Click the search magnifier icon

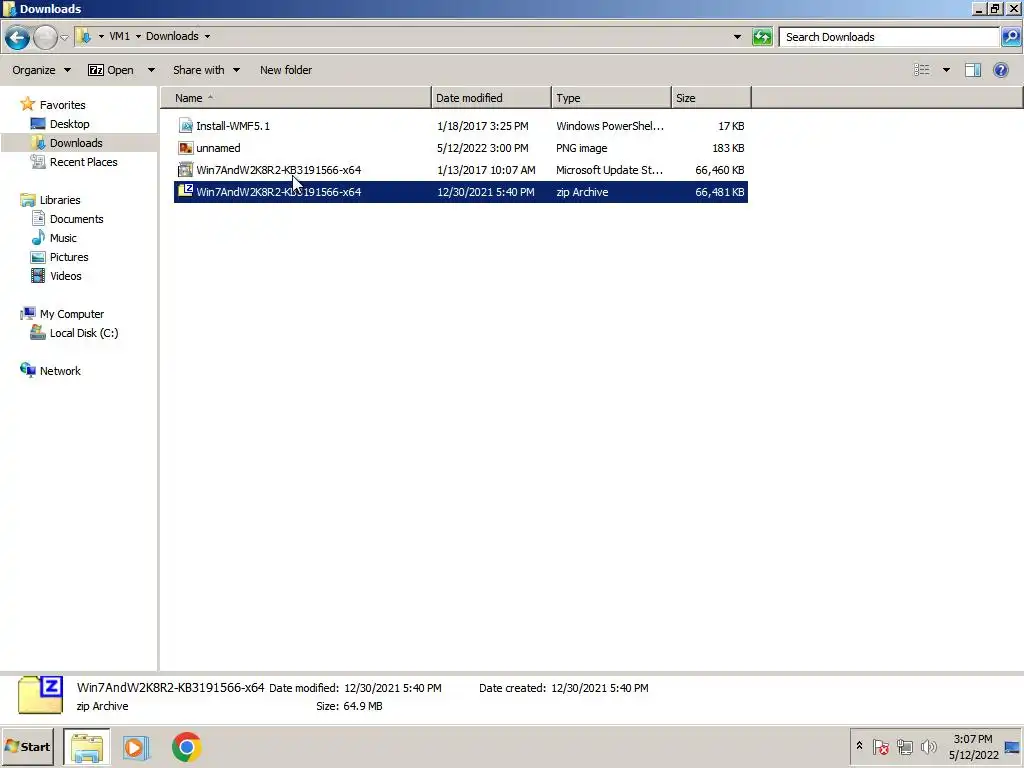pyautogui.click(x=1010, y=37)
